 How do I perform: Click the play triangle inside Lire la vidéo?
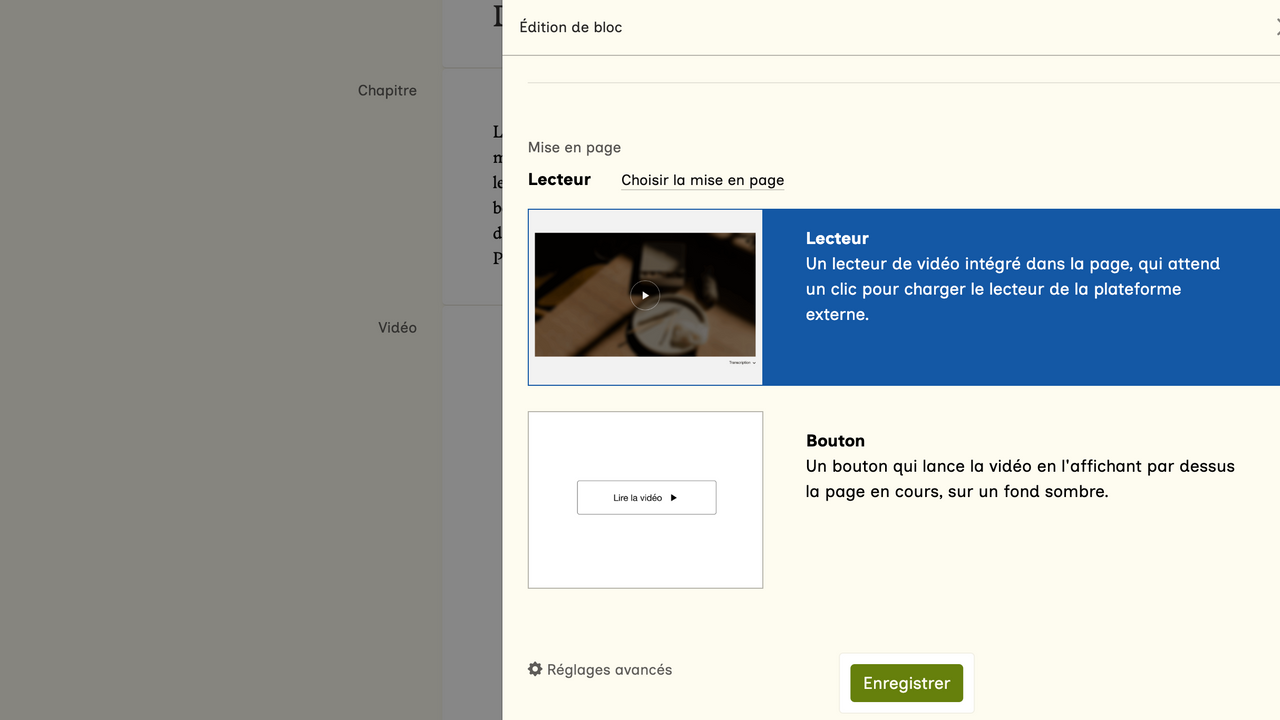(674, 498)
